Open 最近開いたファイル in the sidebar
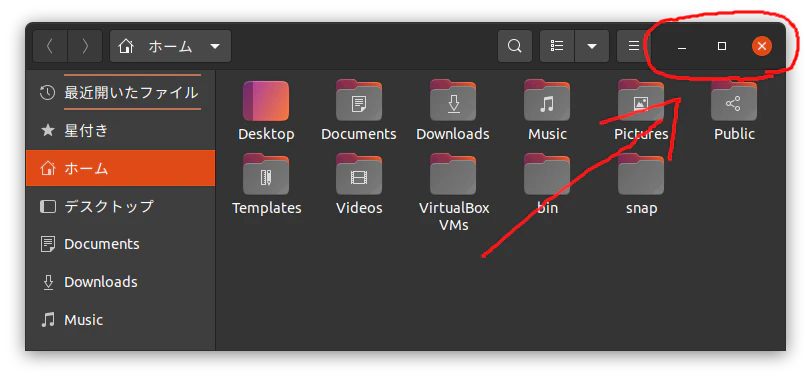This screenshot has height=379, width=811. point(121,93)
